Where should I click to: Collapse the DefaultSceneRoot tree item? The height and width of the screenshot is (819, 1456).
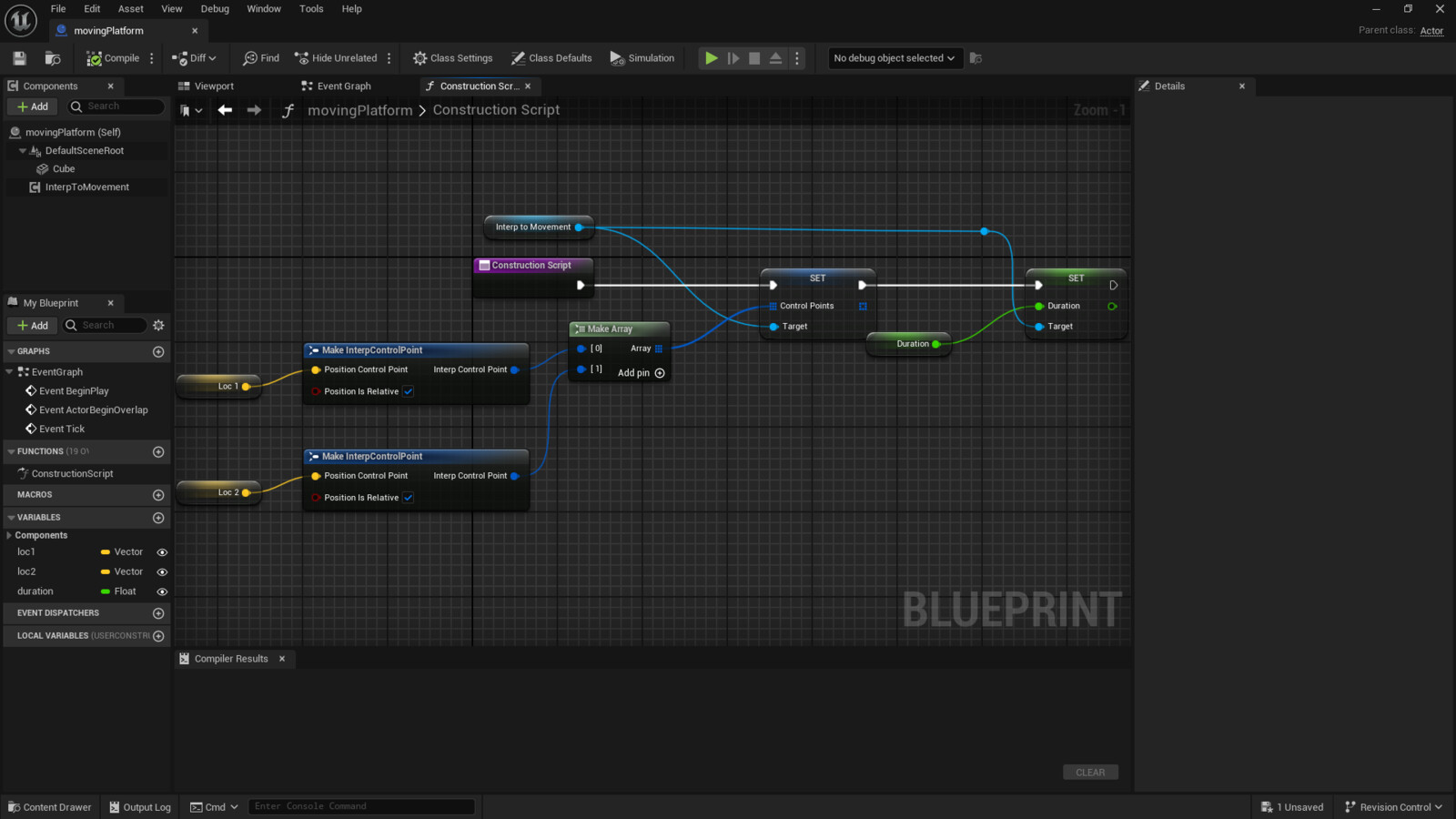point(23,151)
